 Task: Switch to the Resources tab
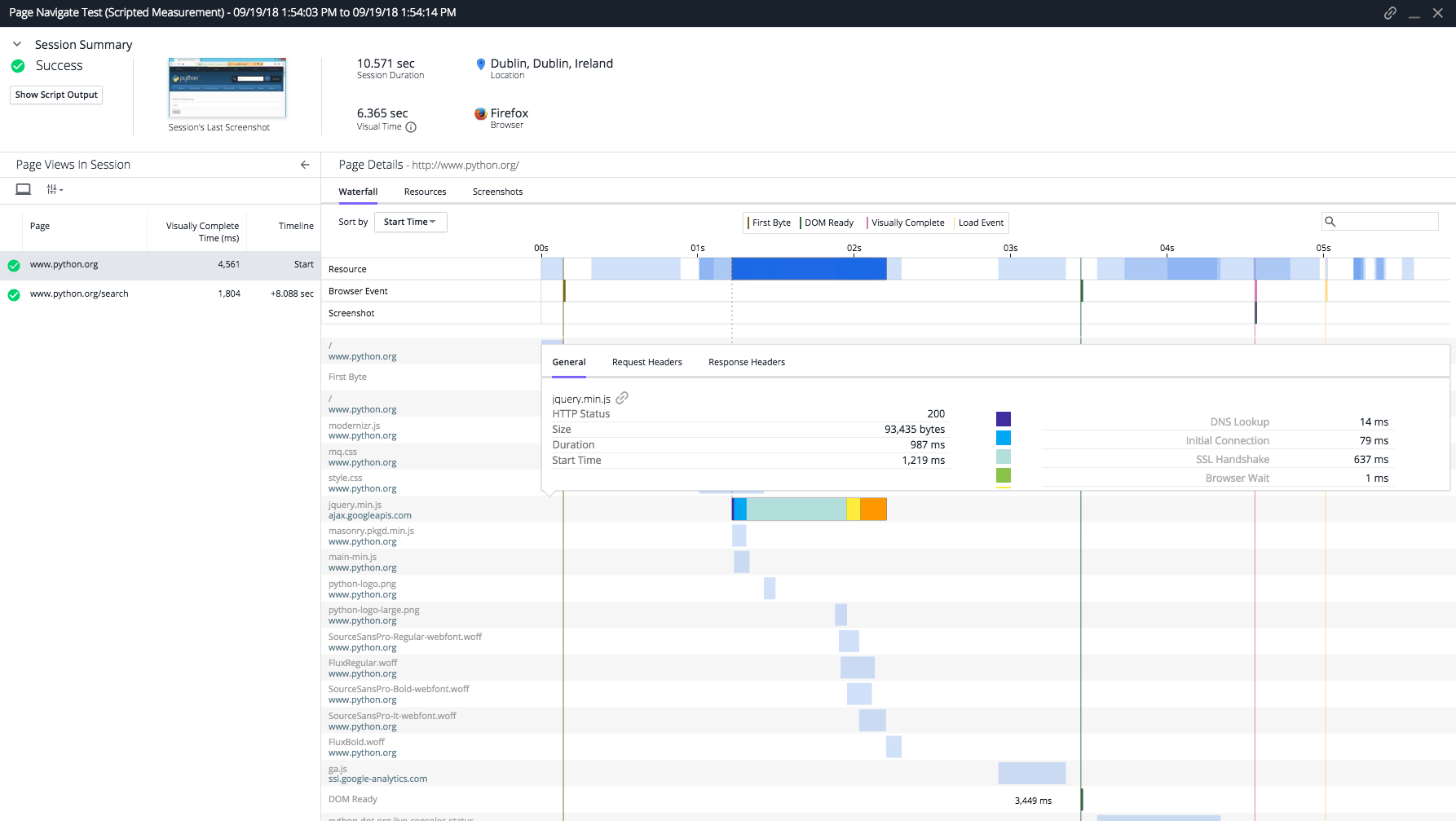click(425, 192)
